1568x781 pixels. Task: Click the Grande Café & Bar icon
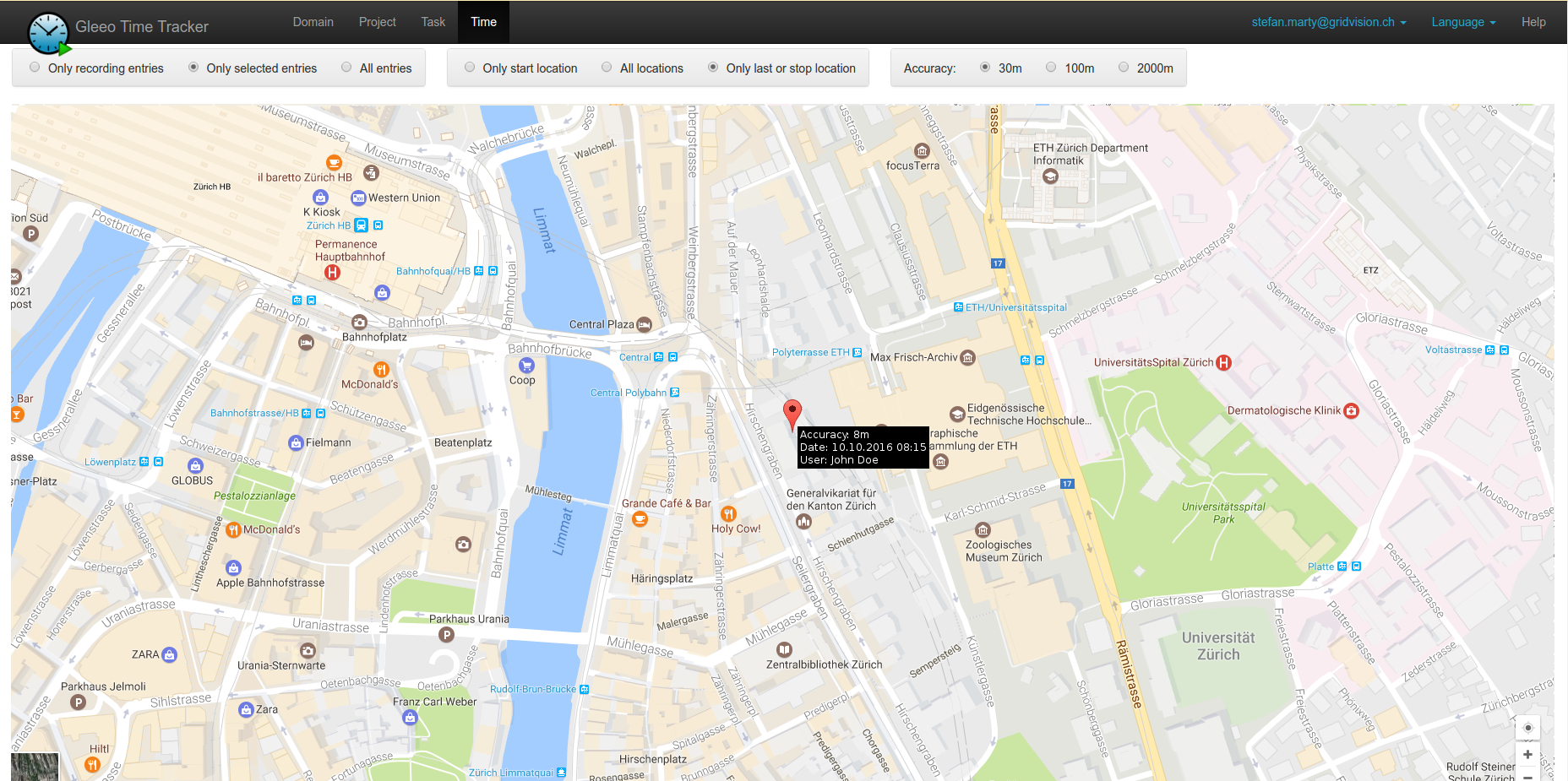click(x=640, y=519)
